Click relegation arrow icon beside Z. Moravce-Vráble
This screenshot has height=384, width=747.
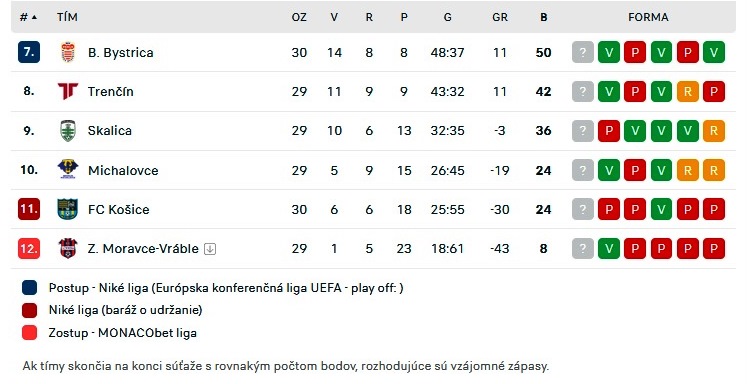pyautogui.click(x=210, y=249)
